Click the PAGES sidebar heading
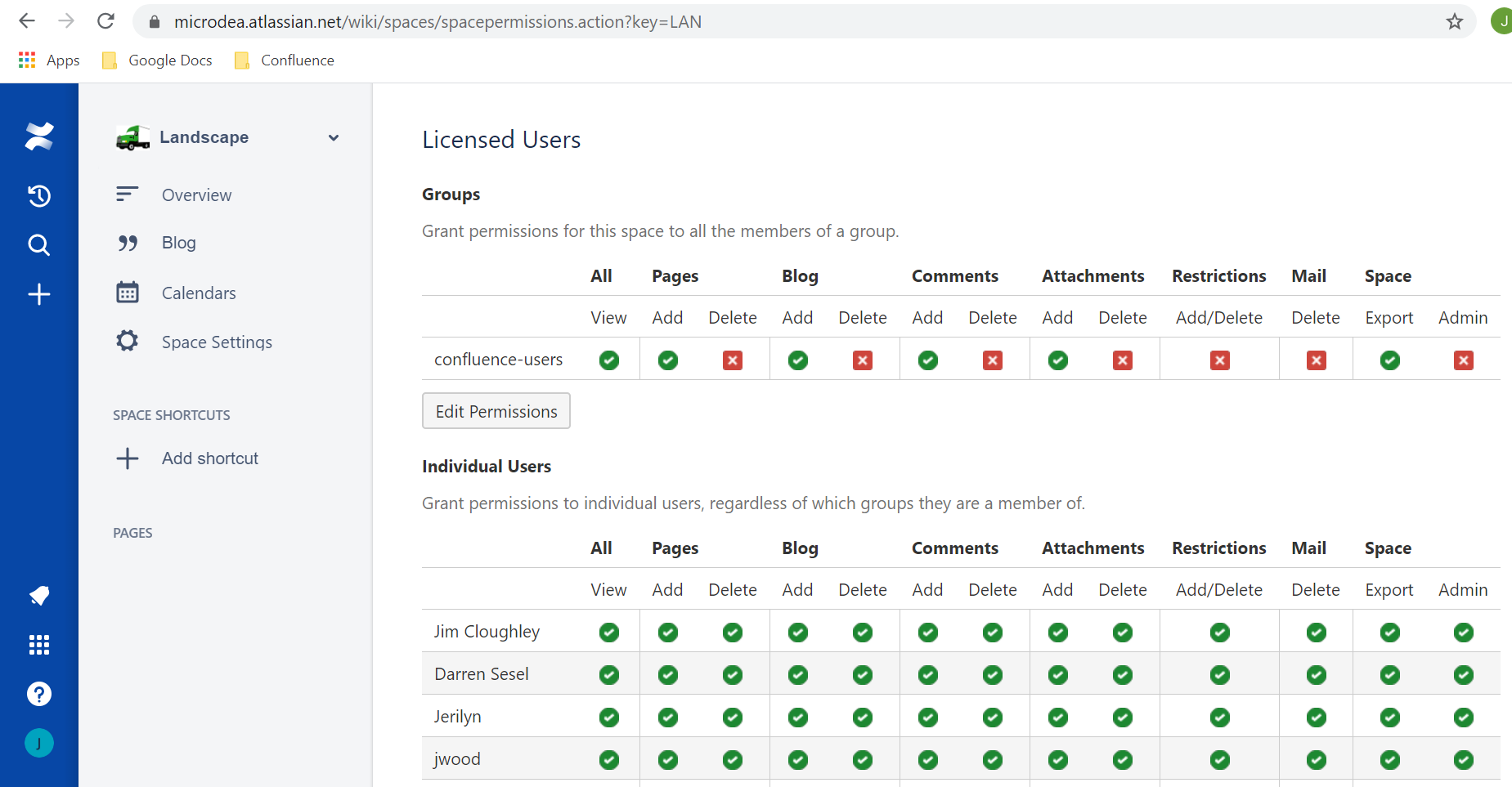This screenshot has width=1512, height=787. point(132,533)
